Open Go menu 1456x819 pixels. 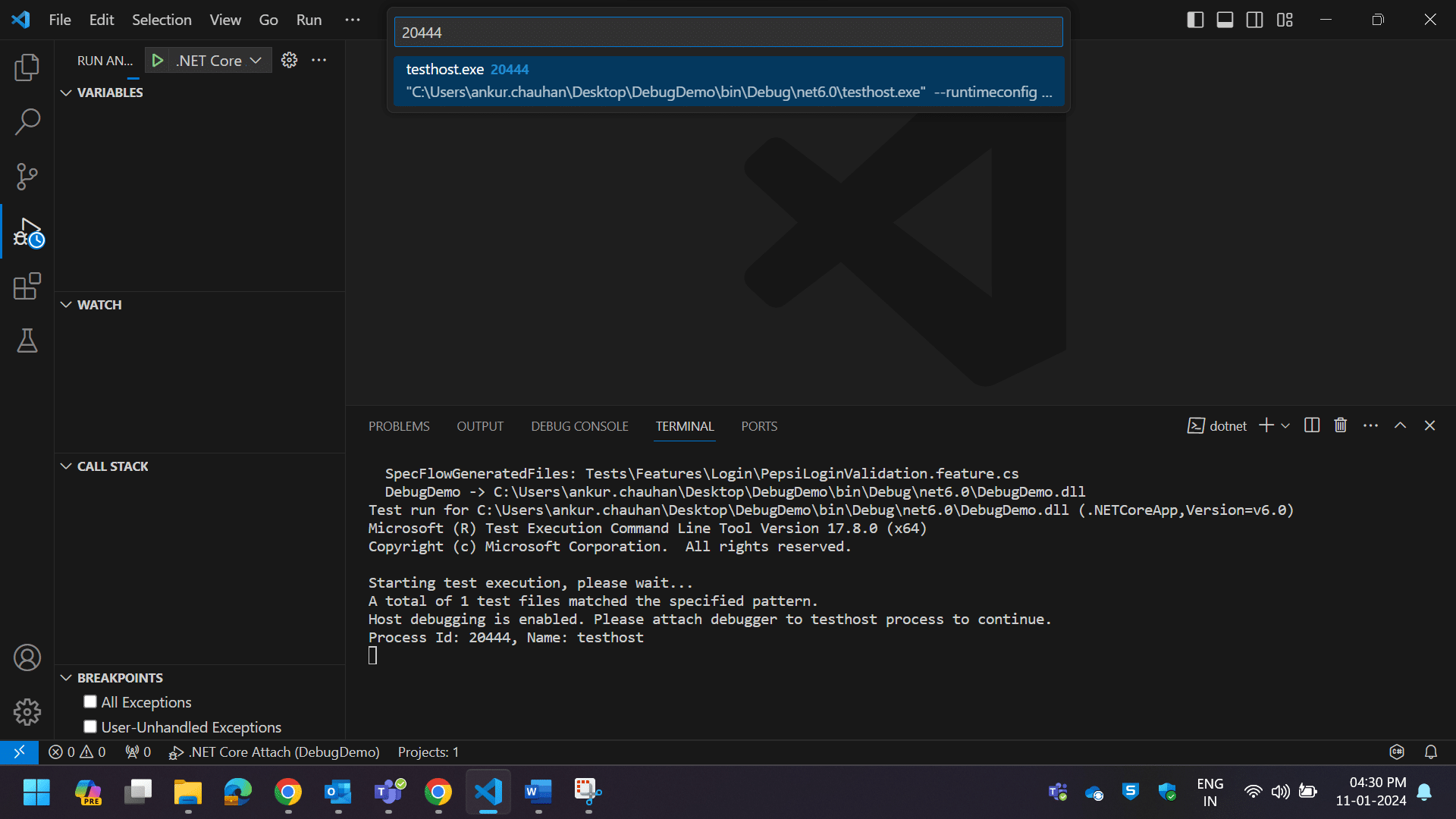(x=268, y=20)
